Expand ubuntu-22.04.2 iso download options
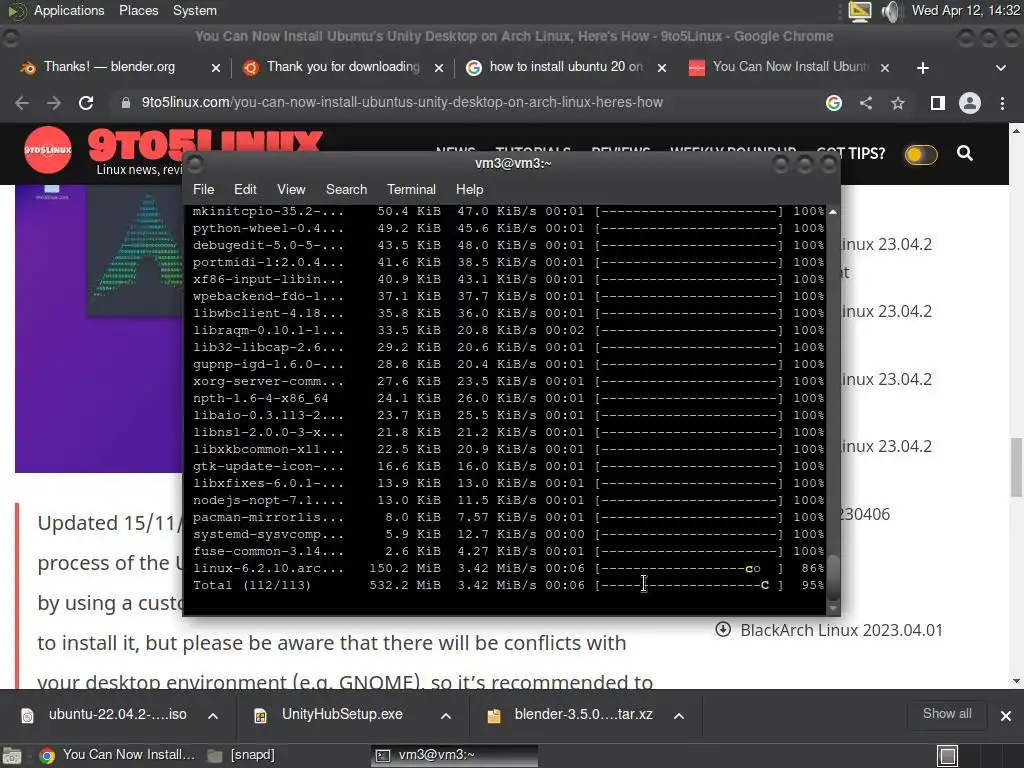 pyautogui.click(x=213, y=716)
